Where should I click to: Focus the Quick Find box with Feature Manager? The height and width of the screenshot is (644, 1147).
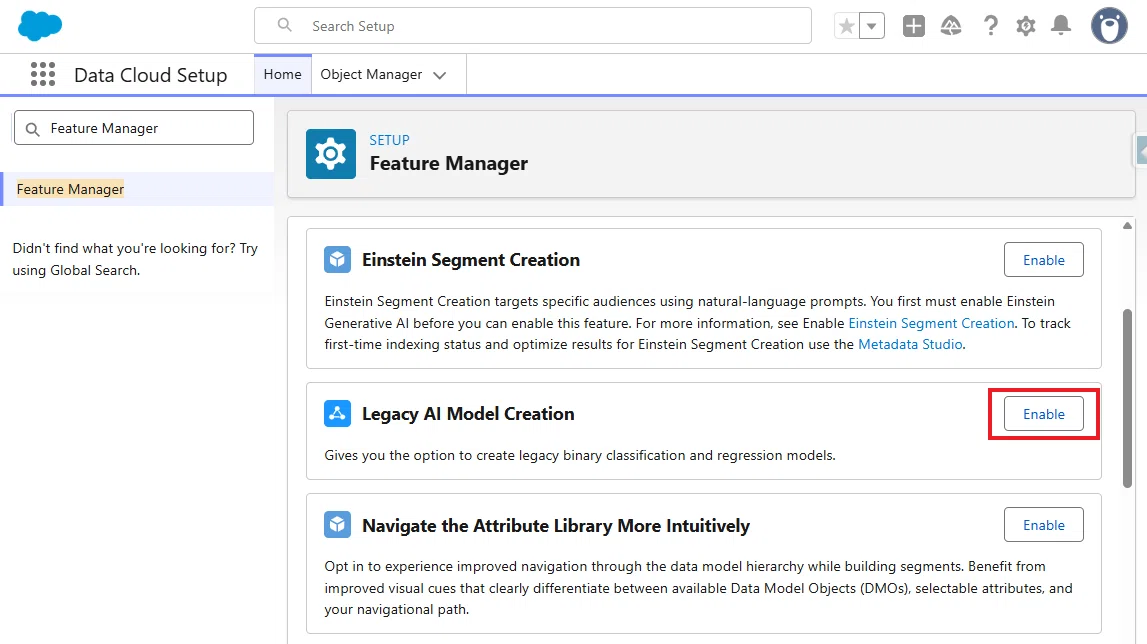[x=134, y=128]
